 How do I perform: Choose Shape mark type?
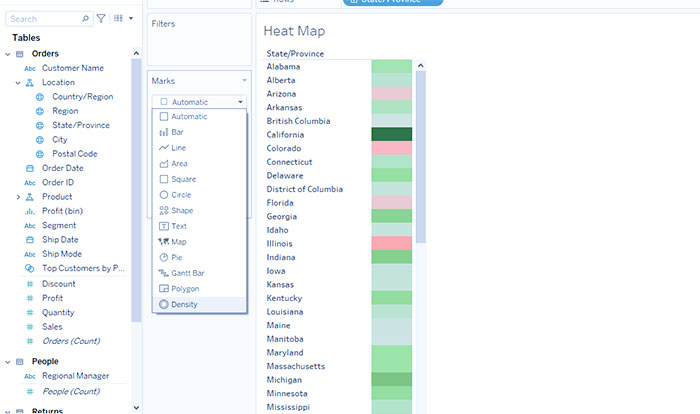(199, 210)
